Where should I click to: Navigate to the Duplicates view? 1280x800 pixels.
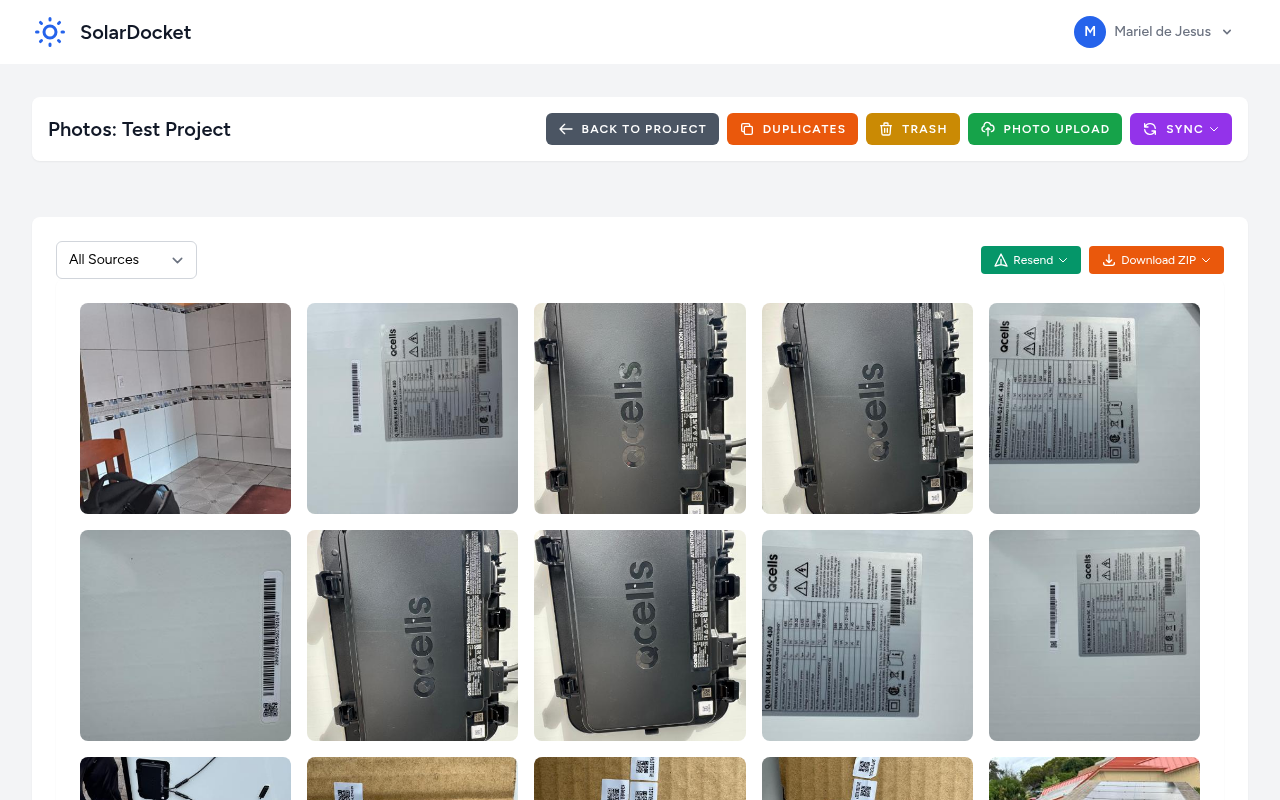pos(792,129)
